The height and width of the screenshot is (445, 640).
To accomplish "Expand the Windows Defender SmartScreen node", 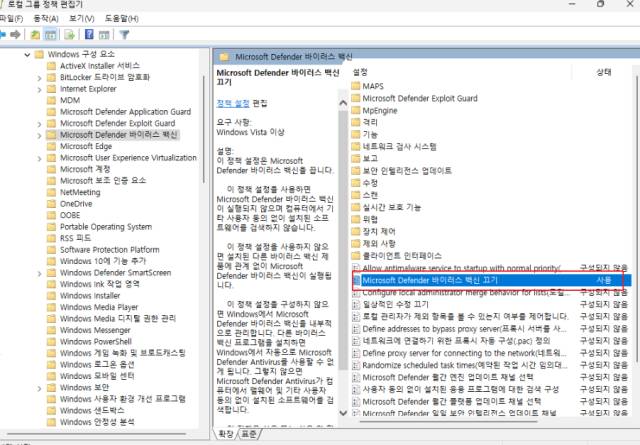I will 39,273.
